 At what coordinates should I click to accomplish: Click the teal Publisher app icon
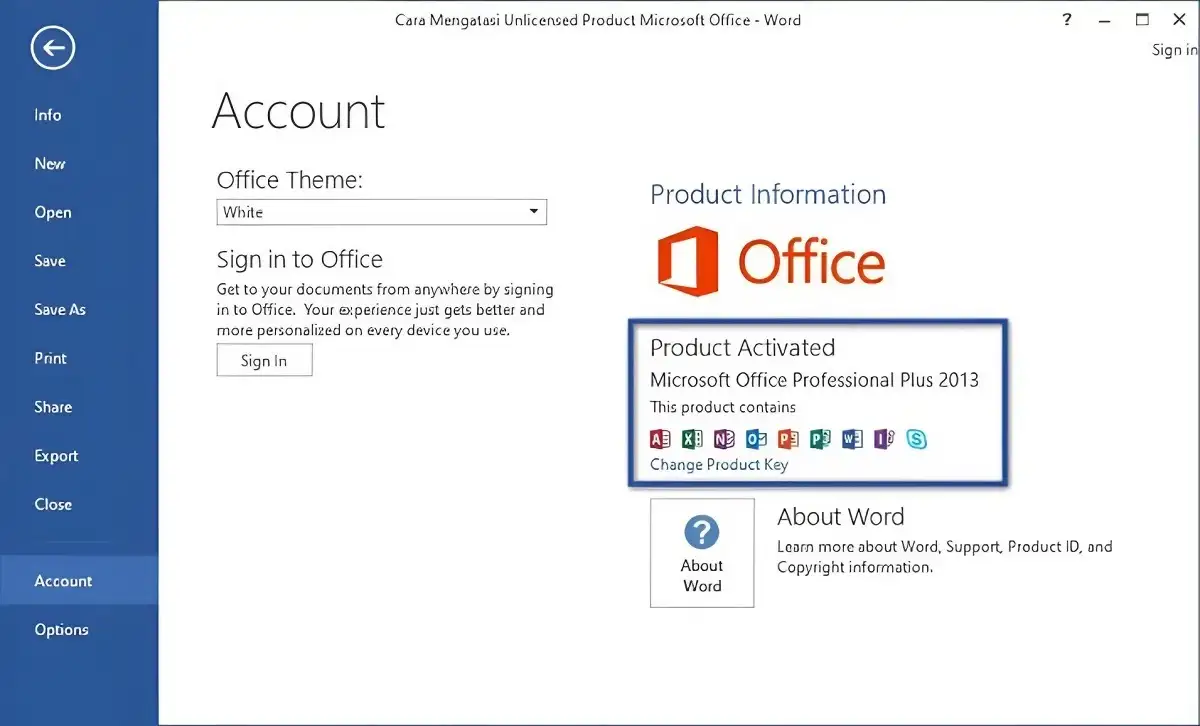pos(820,439)
